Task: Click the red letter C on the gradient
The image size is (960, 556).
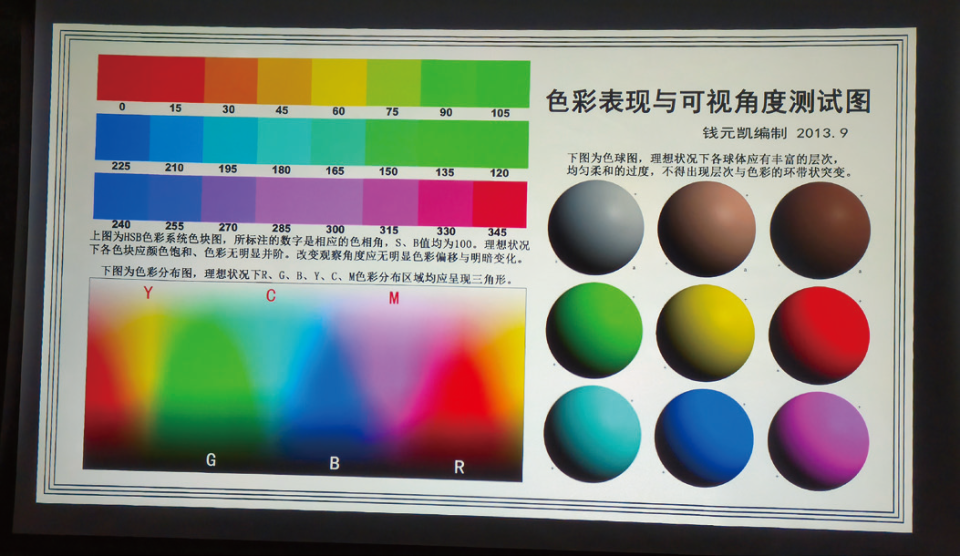Action: [x=271, y=296]
